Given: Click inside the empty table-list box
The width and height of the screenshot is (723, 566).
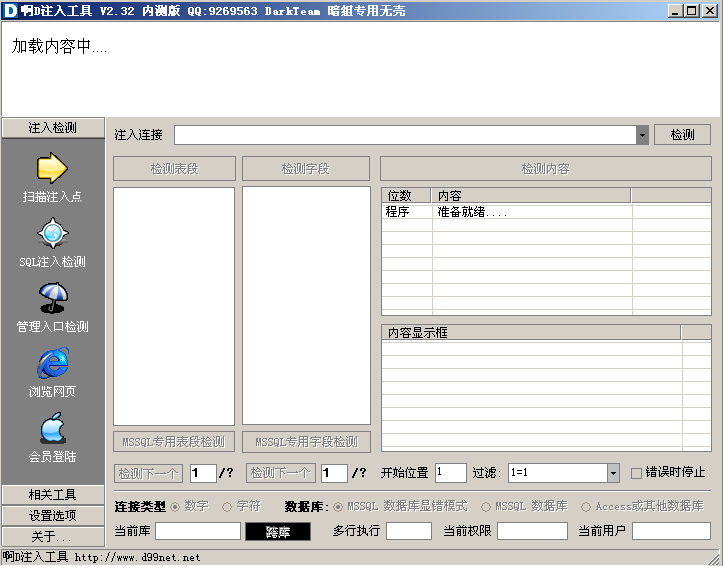Looking at the screenshot, I should point(174,306).
